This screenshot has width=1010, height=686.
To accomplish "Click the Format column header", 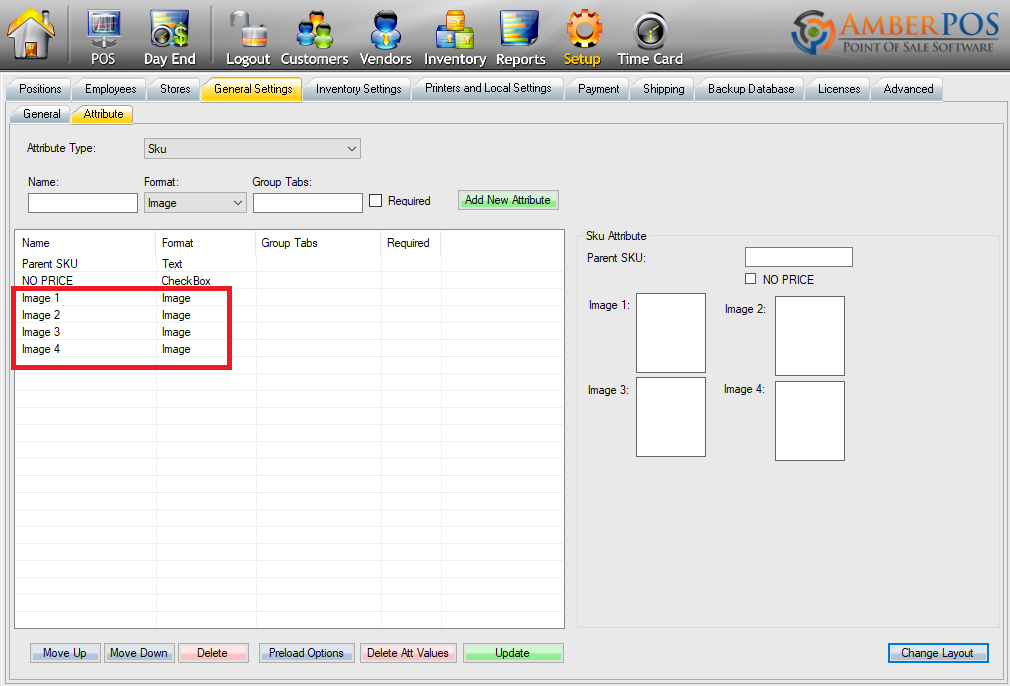I will [206, 243].
